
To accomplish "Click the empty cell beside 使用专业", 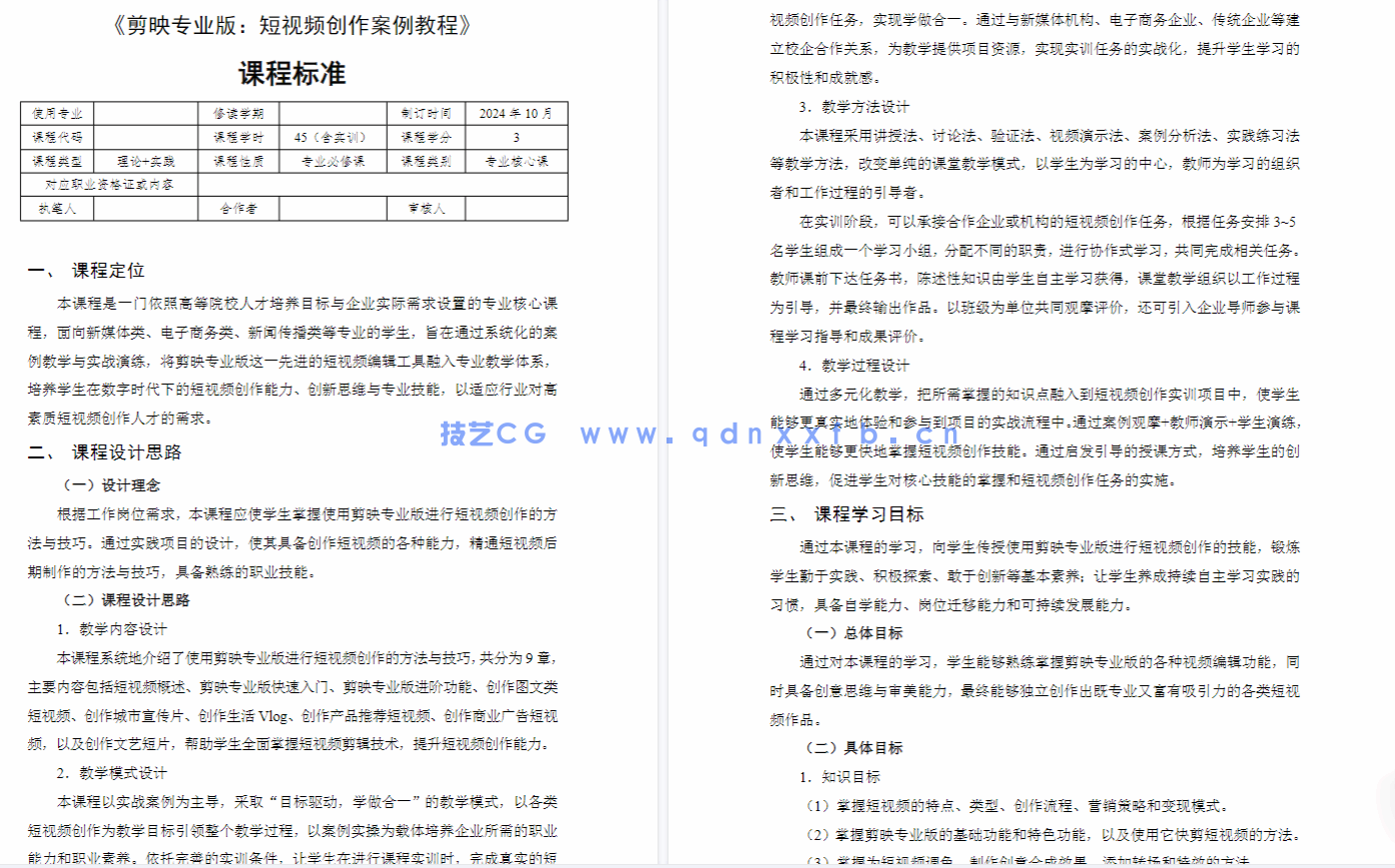I will [146, 113].
